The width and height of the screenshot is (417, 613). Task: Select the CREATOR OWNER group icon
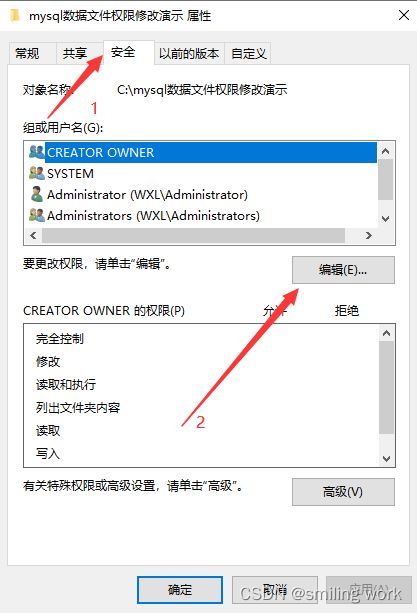(37, 152)
